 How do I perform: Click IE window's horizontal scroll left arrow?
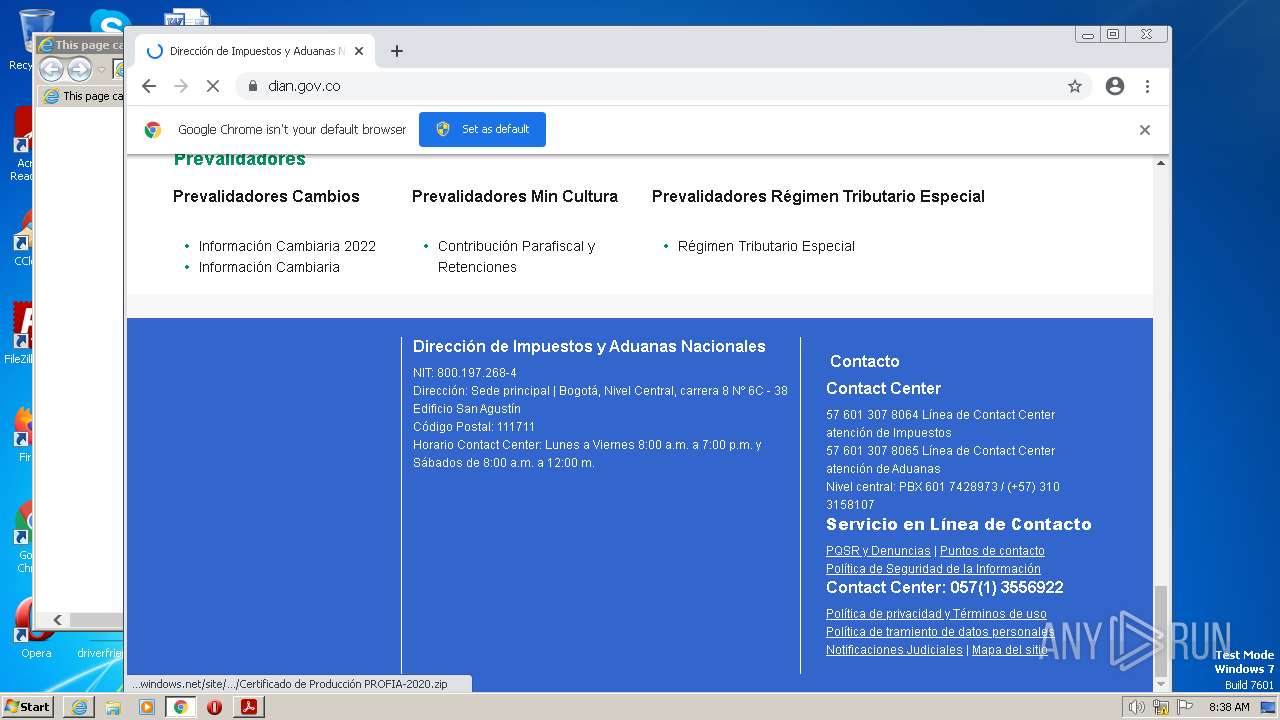57,620
